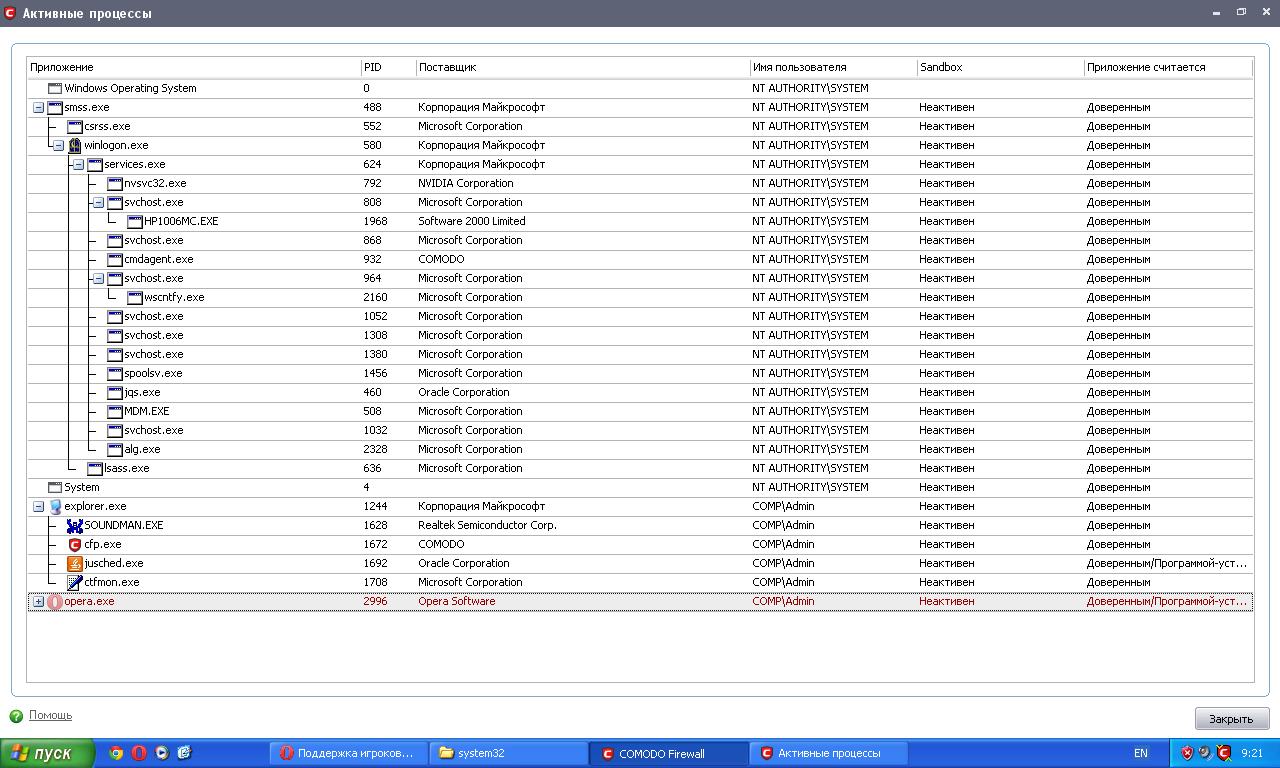1280x768 pixels.
Task: Select svchost.exe row with PID 1032
Action: click(x=640, y=430)
